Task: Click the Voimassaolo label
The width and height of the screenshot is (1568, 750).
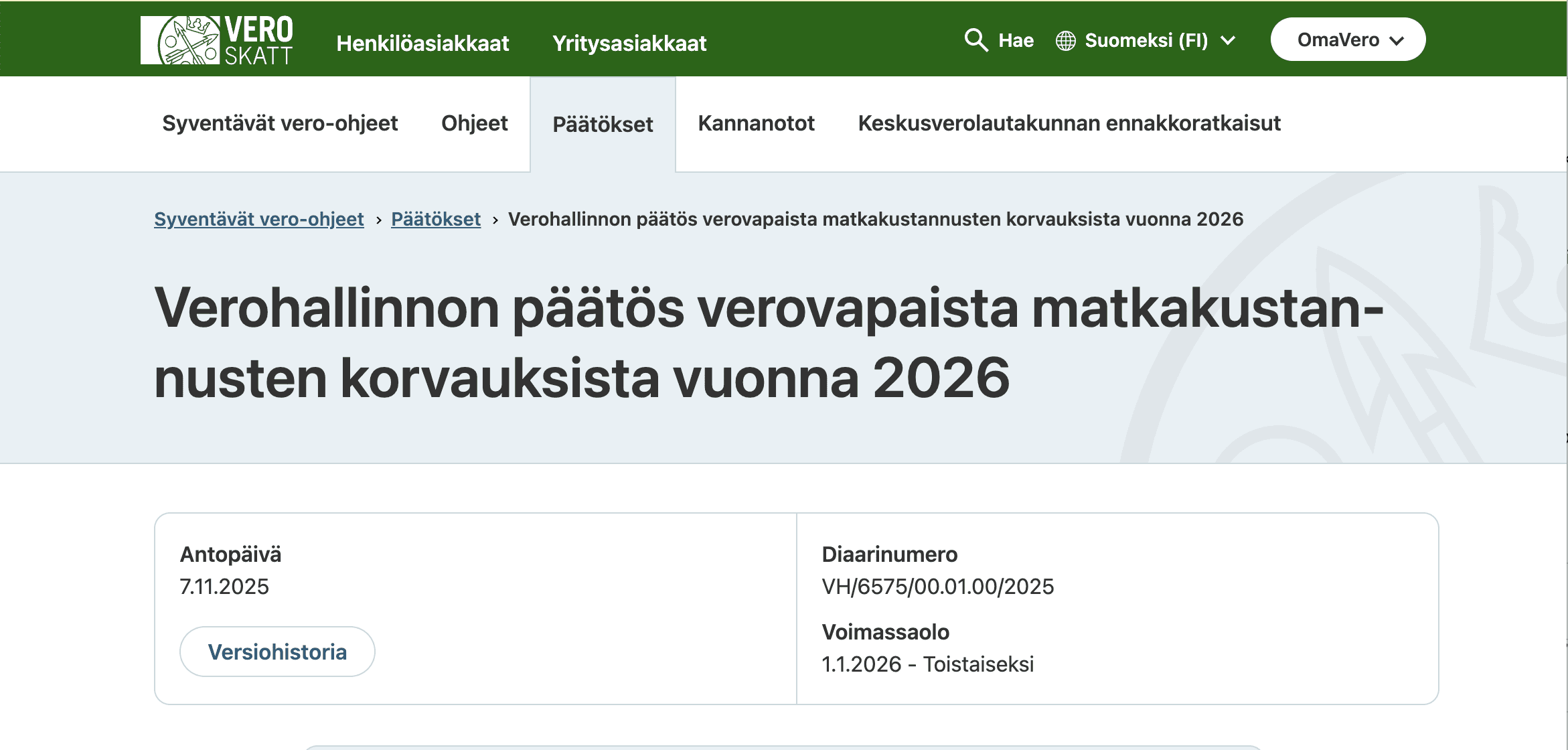Action: (x=885, y=632)
